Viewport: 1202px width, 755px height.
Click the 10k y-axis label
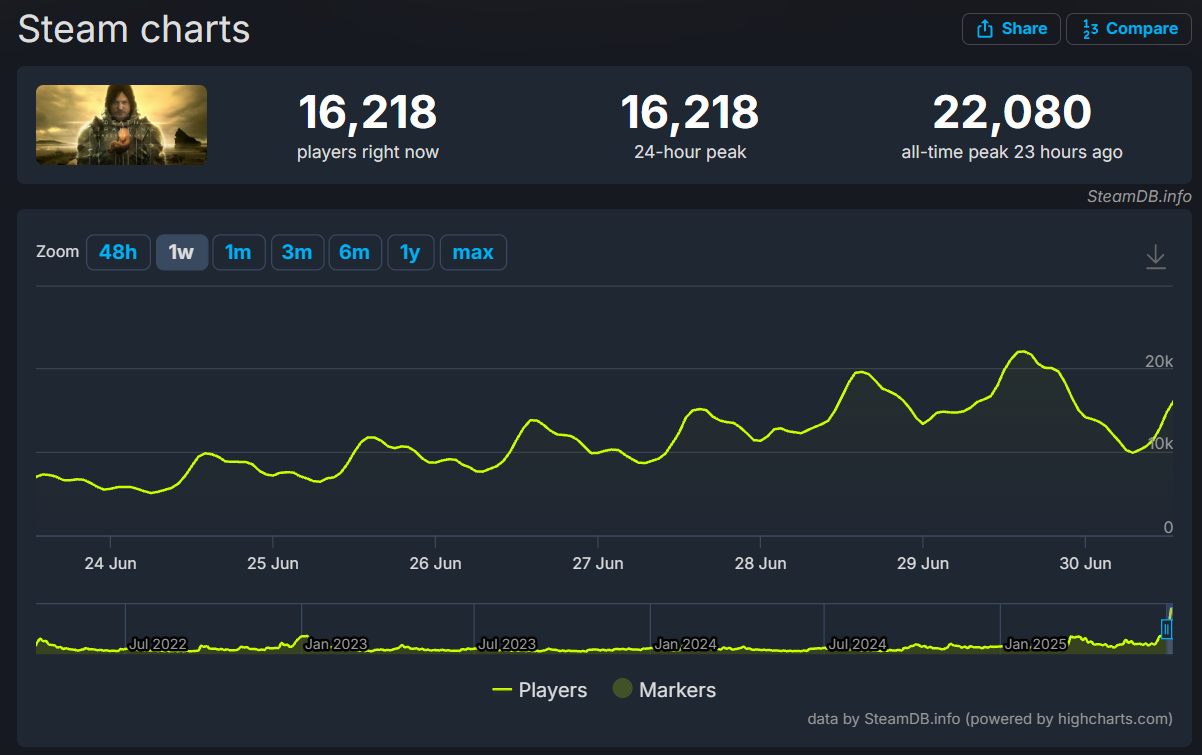pyautogui.click(x=1159, y=444)
